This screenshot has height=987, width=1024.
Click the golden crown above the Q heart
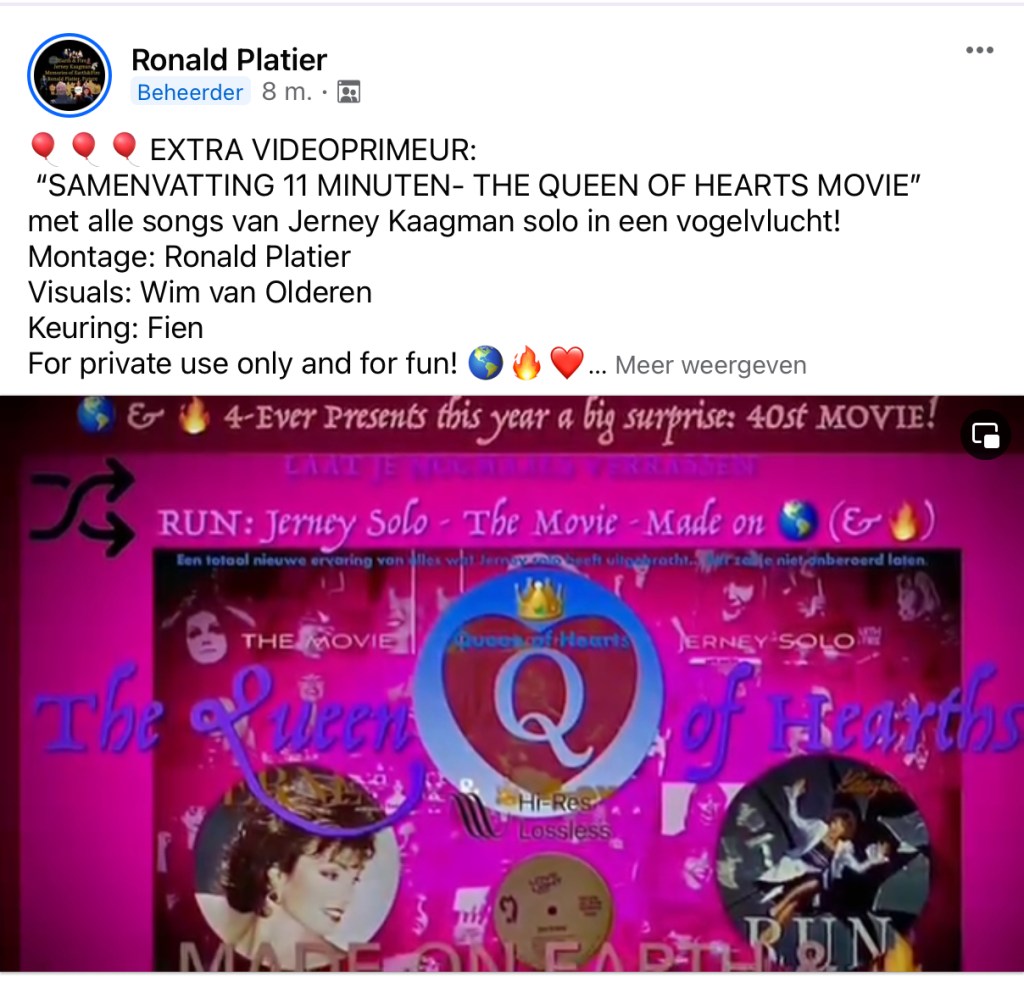539,599
